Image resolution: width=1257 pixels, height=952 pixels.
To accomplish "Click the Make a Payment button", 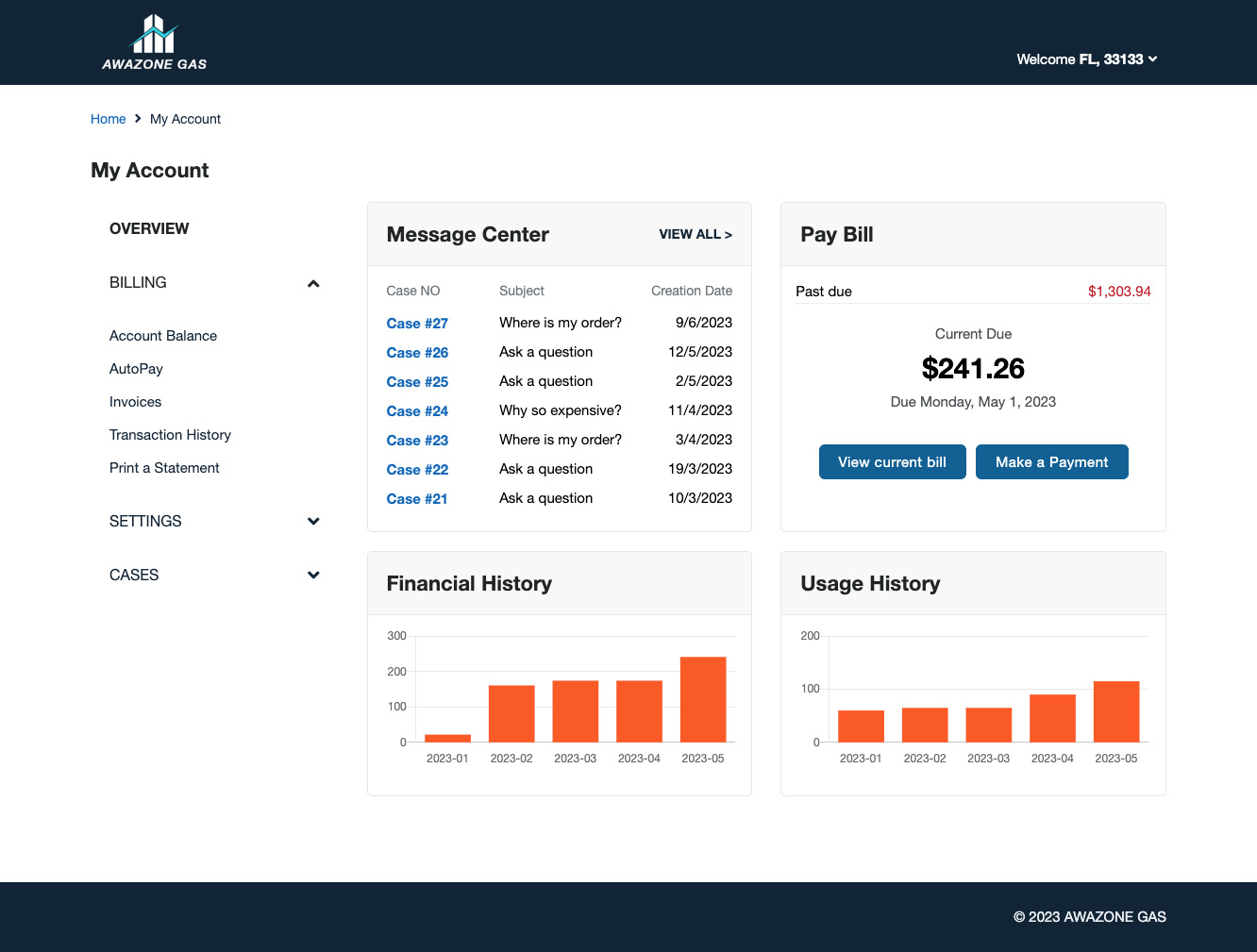I will pyautogui.click(x=1051, y=462).
